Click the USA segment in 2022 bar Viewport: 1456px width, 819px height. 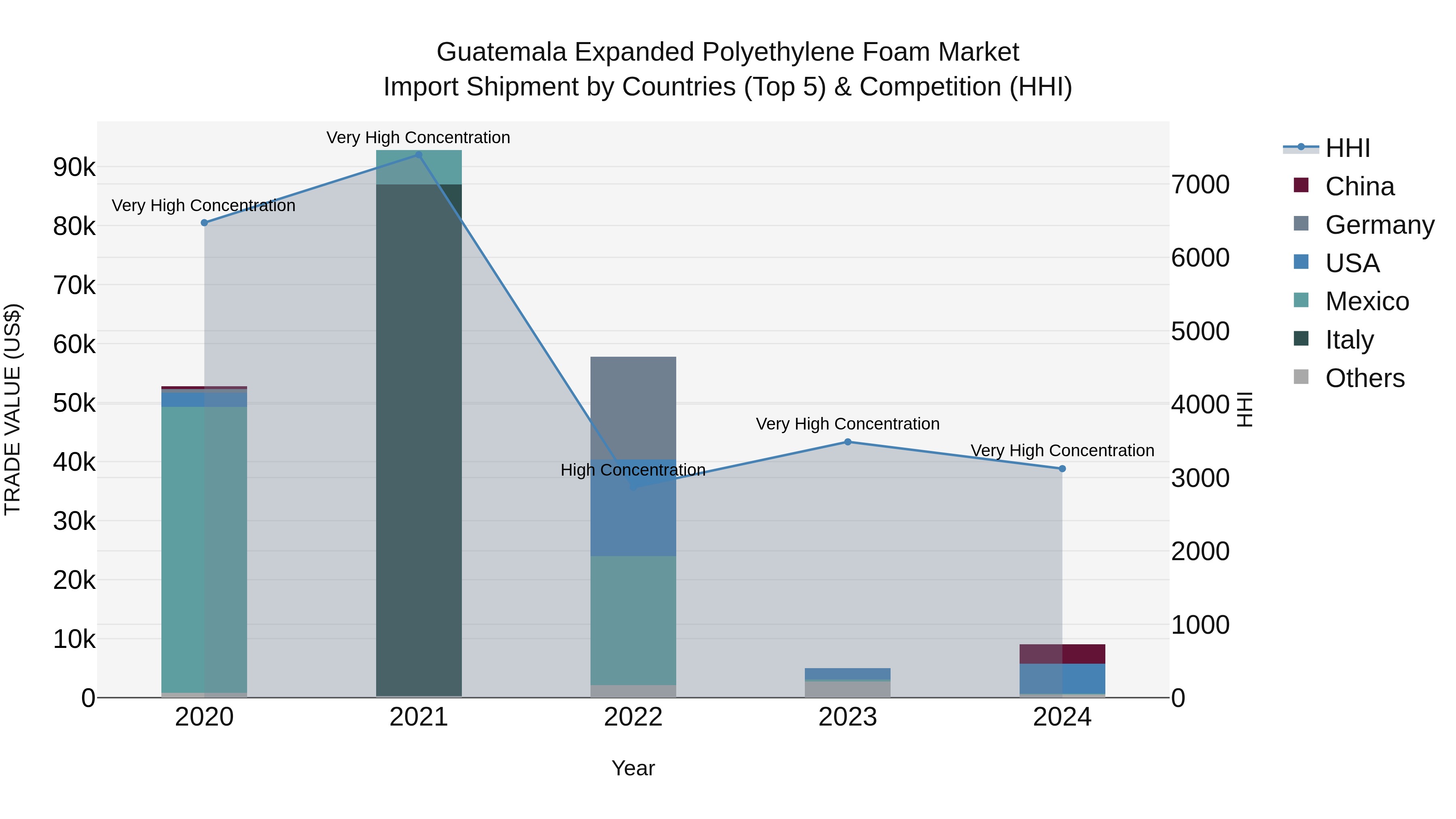(x=634, y=508)
